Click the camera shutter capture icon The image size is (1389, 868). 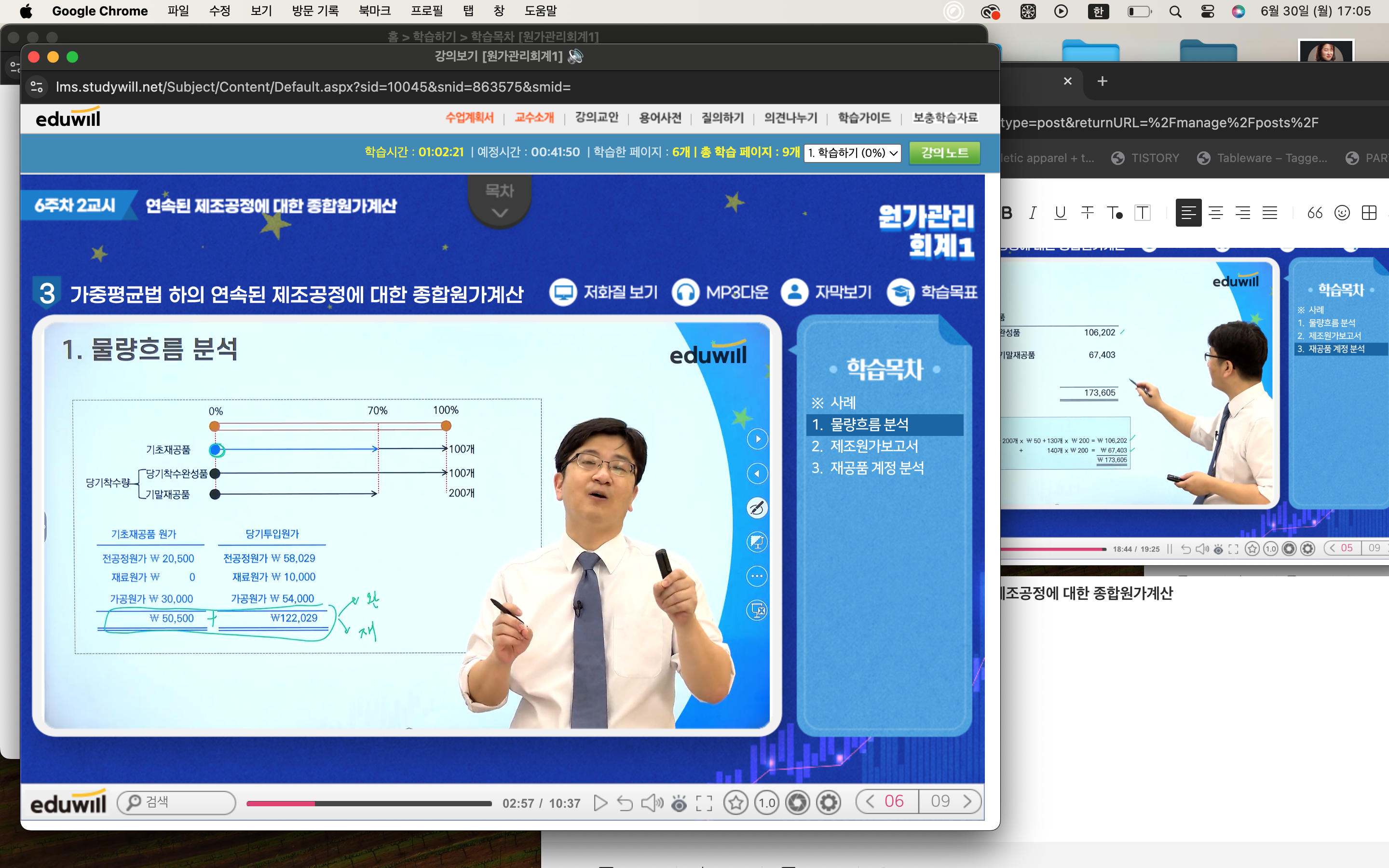coord(797,802)
